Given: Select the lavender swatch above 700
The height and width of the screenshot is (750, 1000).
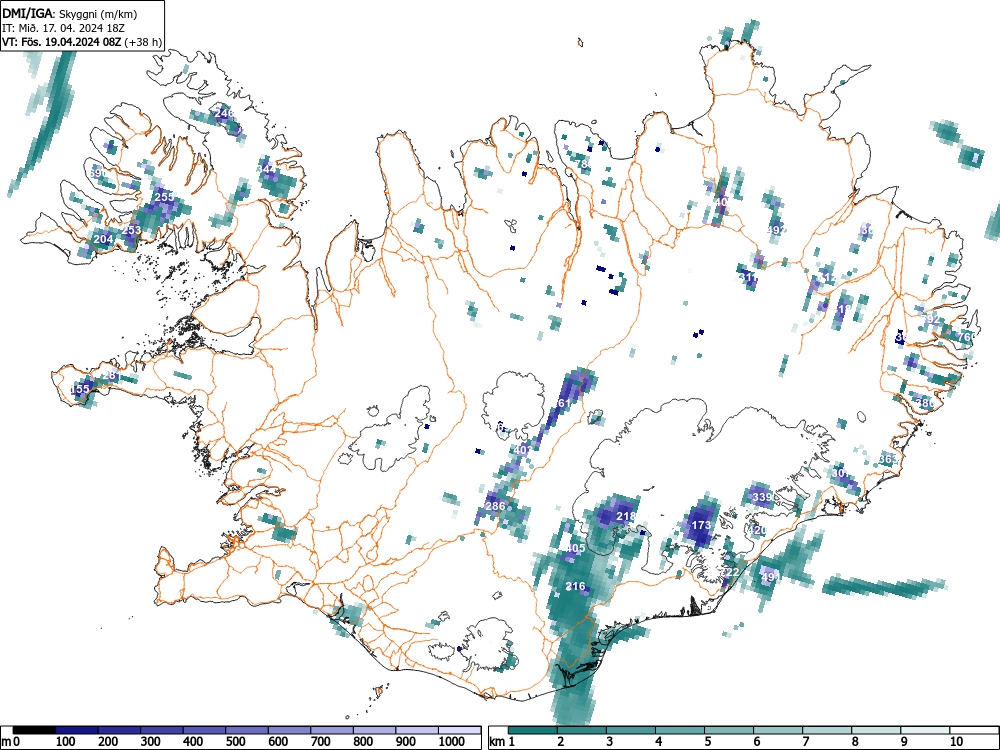Looking at the screenshot, I should 332,730.
